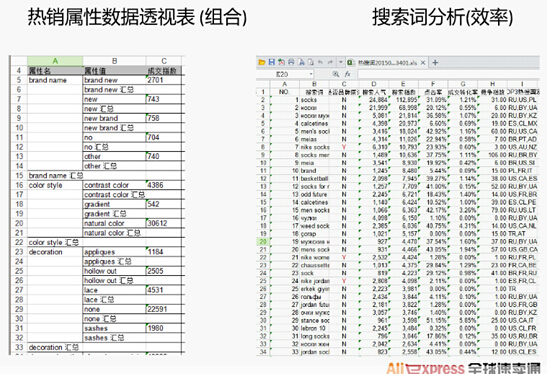Click 'stance soc' cell in row 30
Screen dimensions: 547x379
[x=314, y=320]
